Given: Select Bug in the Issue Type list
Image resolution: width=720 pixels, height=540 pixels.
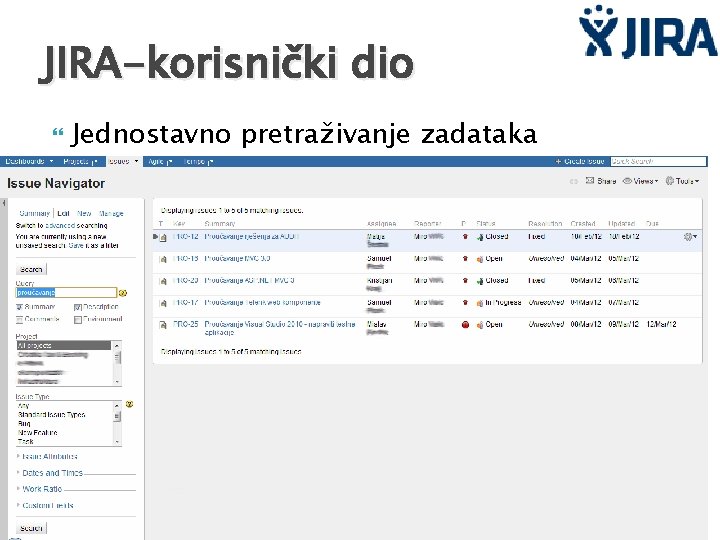Looking at the screenshot, I should tap(24, 423).
